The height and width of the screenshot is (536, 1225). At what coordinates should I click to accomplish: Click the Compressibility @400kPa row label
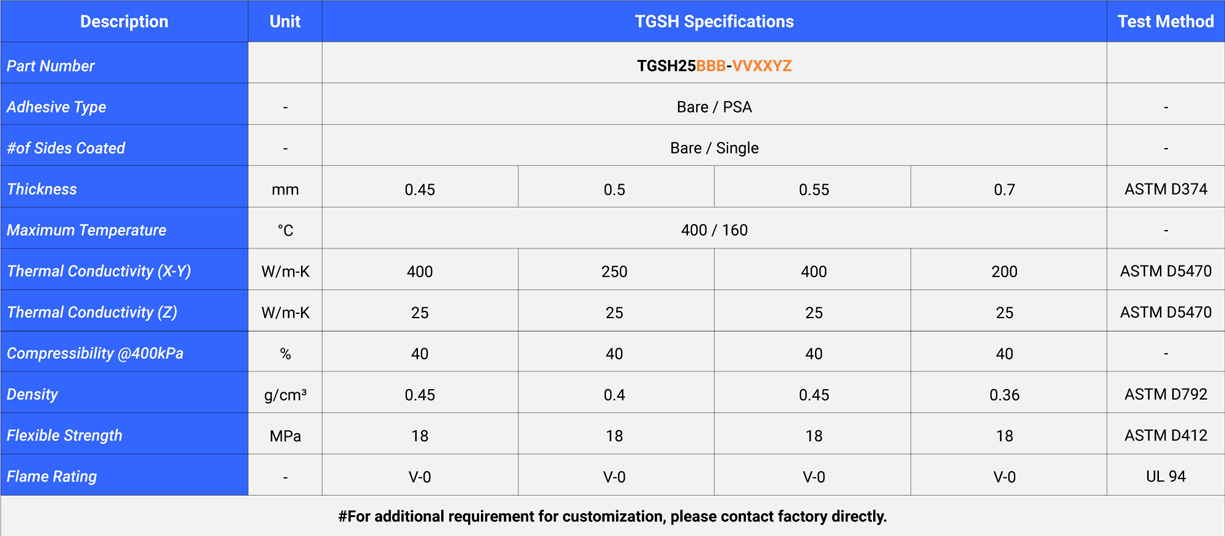tap(95, 353)
